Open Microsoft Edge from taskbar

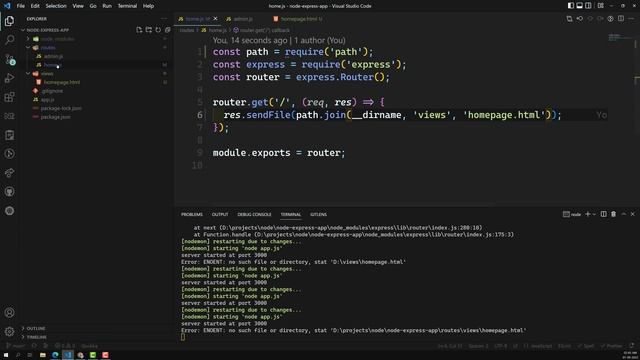click(55, 355)
